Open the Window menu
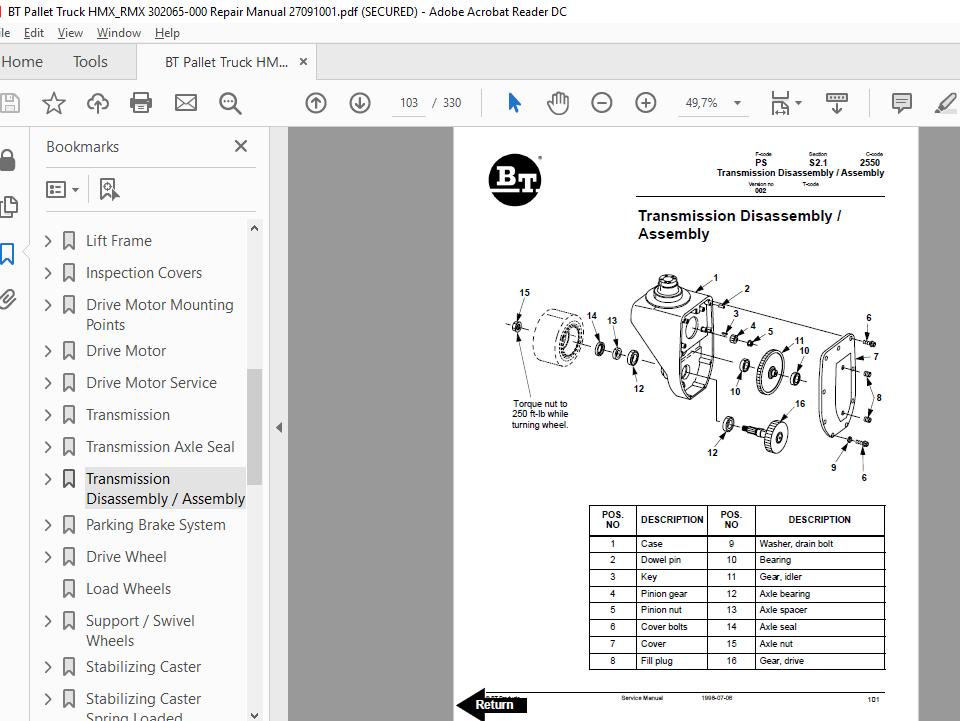Screen dimensions: 960x721 [x=119, y=33]
